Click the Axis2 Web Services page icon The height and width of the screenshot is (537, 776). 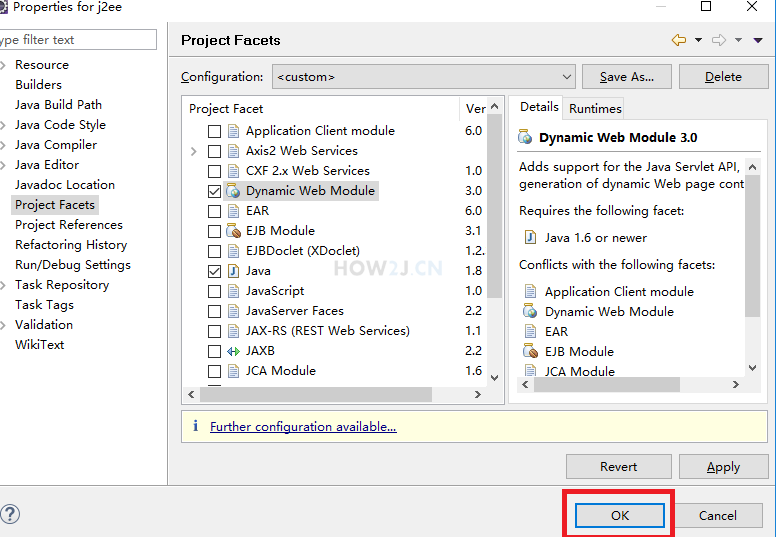coord(233,151)
